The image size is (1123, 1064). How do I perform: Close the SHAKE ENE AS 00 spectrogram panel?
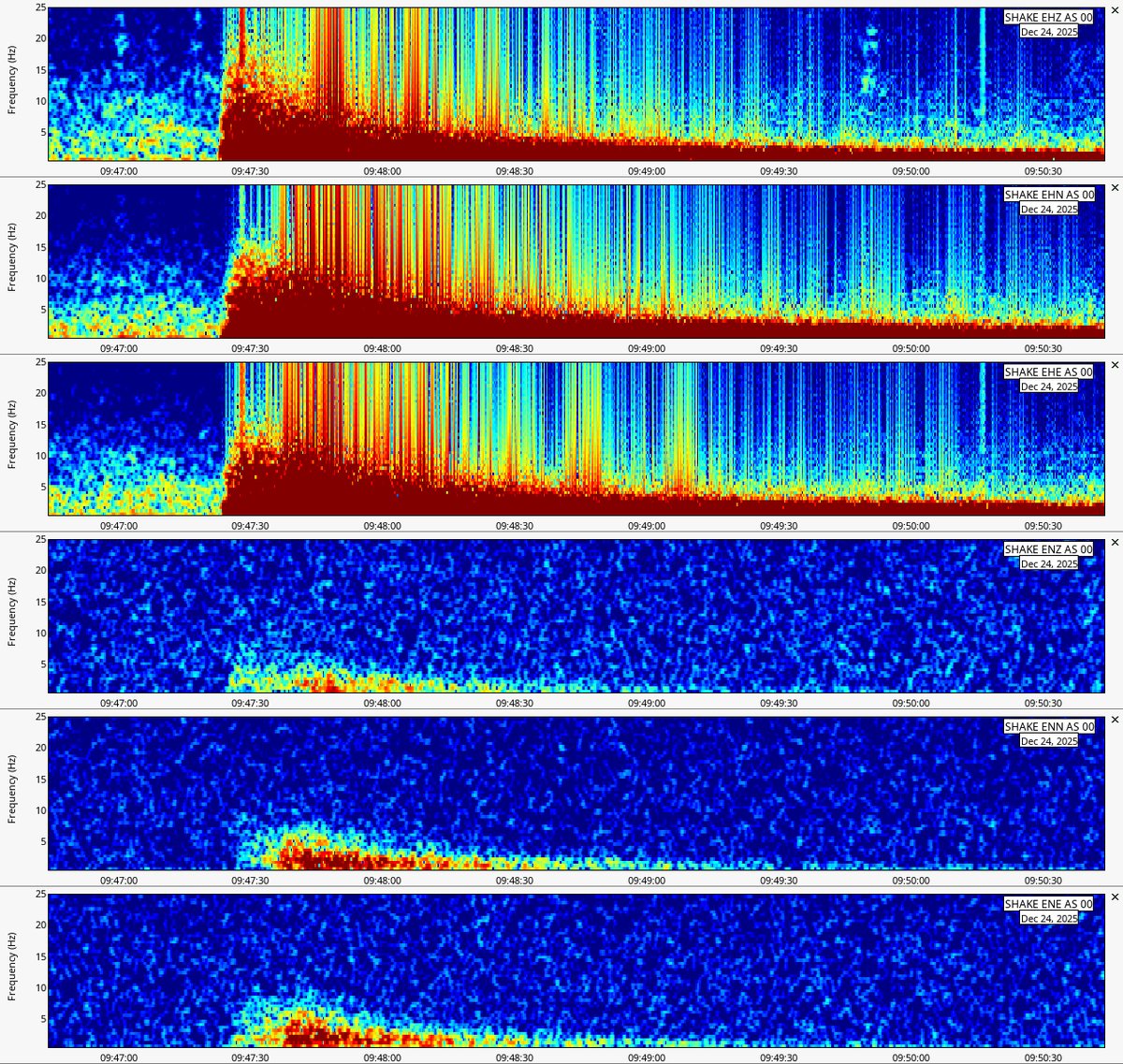(1115, 897)
